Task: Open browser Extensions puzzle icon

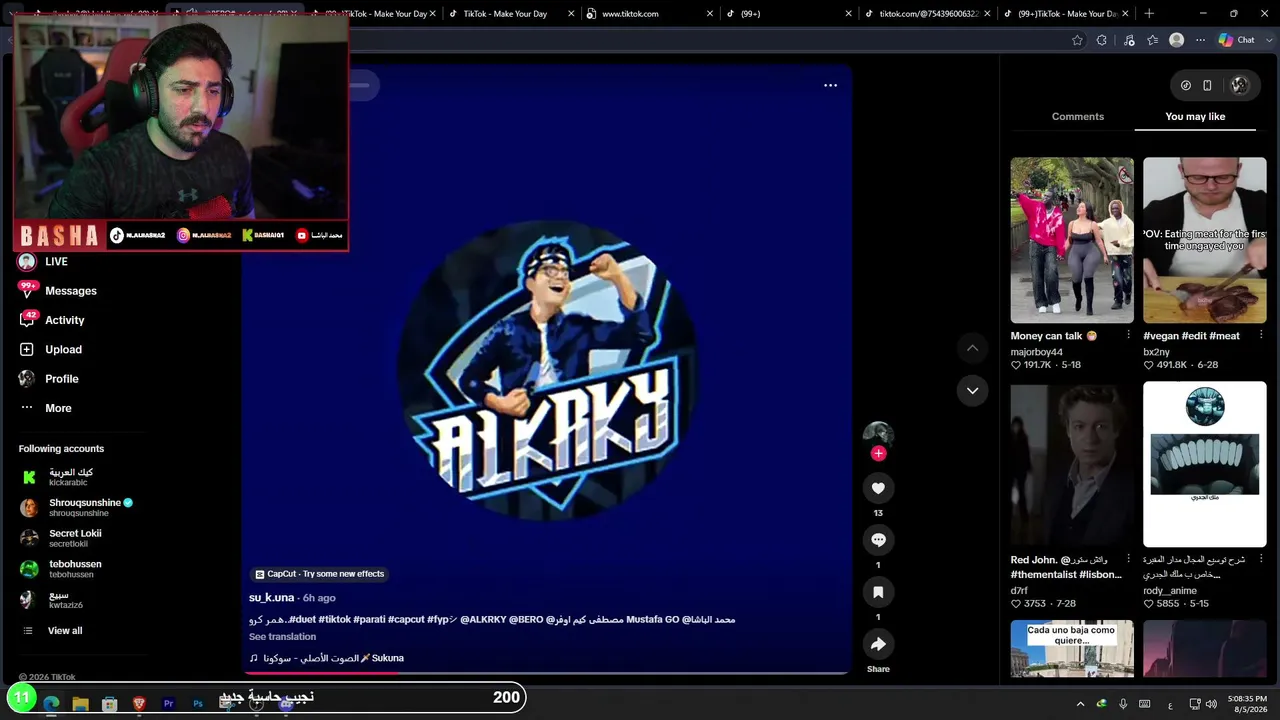Action: tap(1102, 40)
